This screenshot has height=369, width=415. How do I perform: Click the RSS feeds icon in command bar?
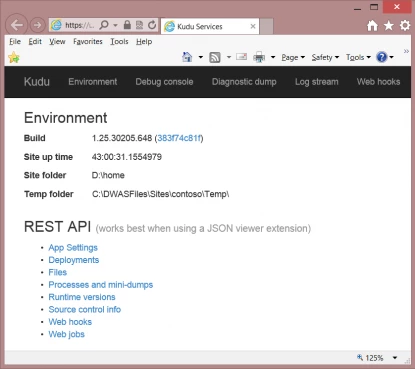point(215,57)
